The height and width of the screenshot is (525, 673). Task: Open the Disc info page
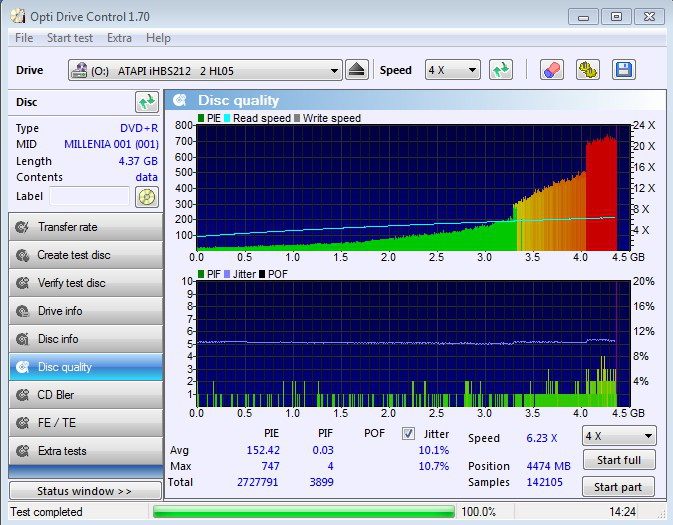pos(86,339)
